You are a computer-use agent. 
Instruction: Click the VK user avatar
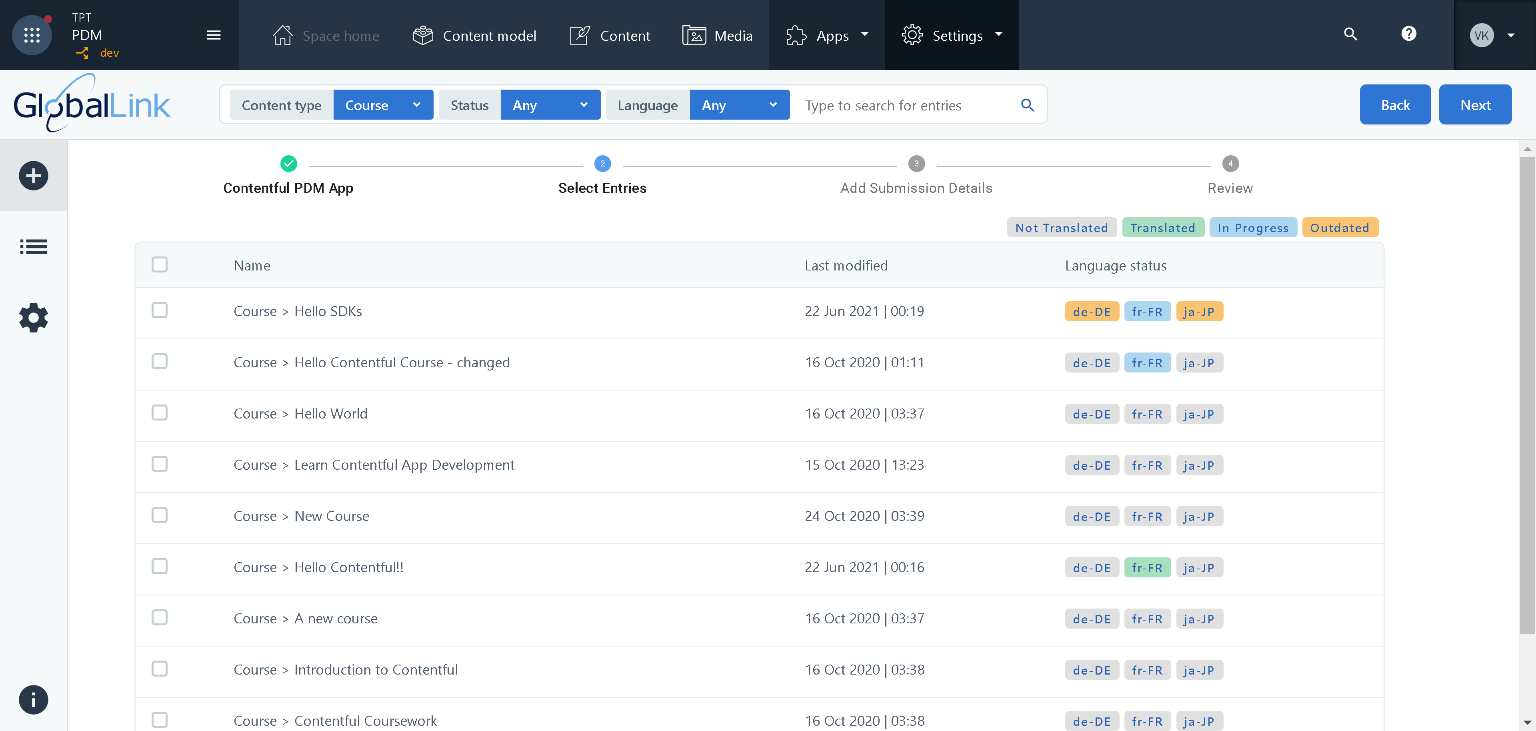[1482, 35]
